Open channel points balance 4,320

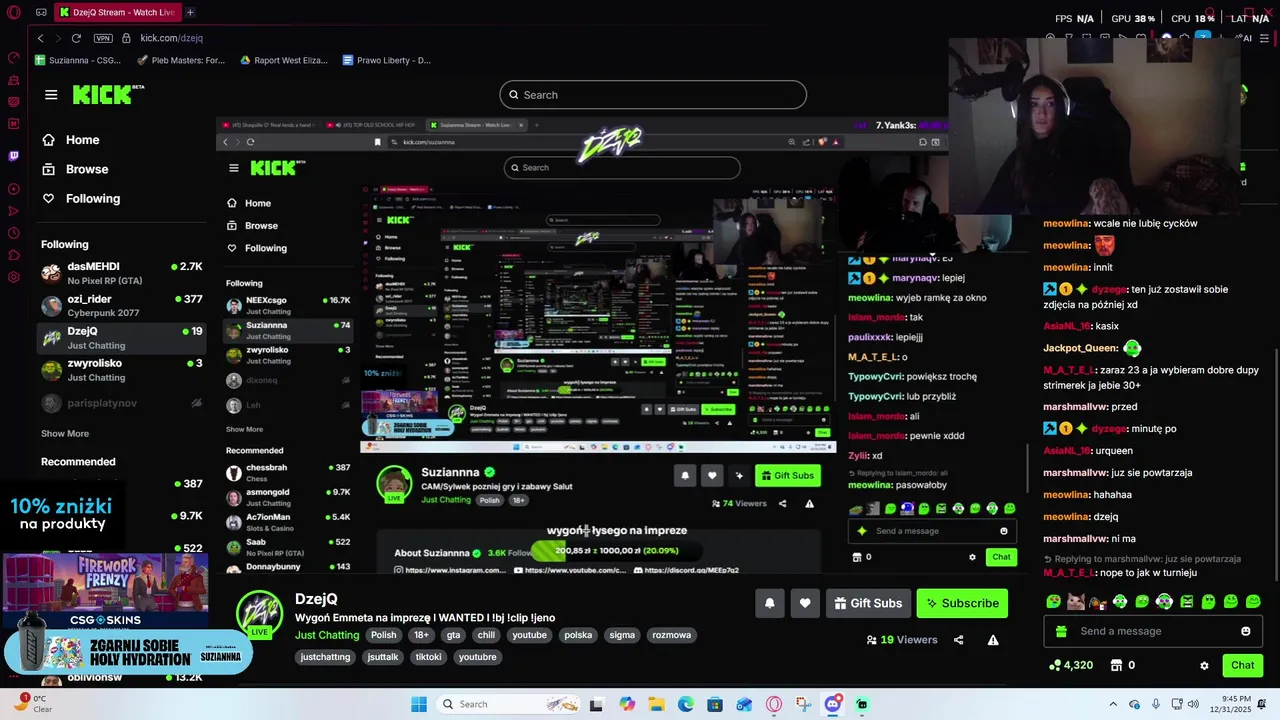coord(1071,665)
